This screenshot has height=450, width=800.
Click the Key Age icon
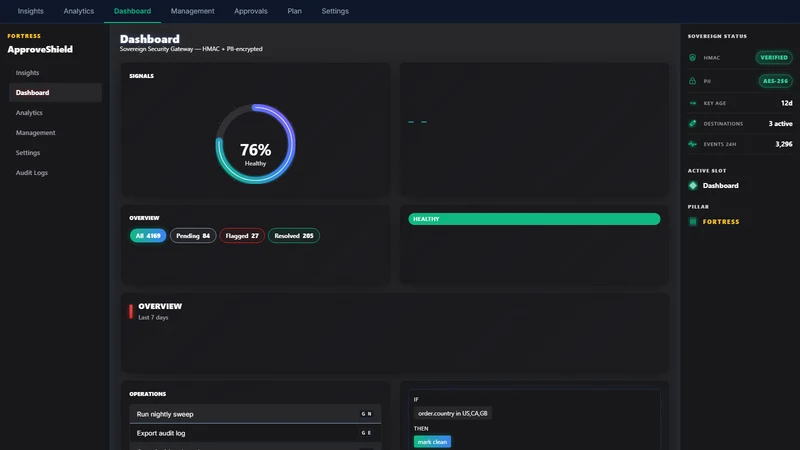(692, 103)
